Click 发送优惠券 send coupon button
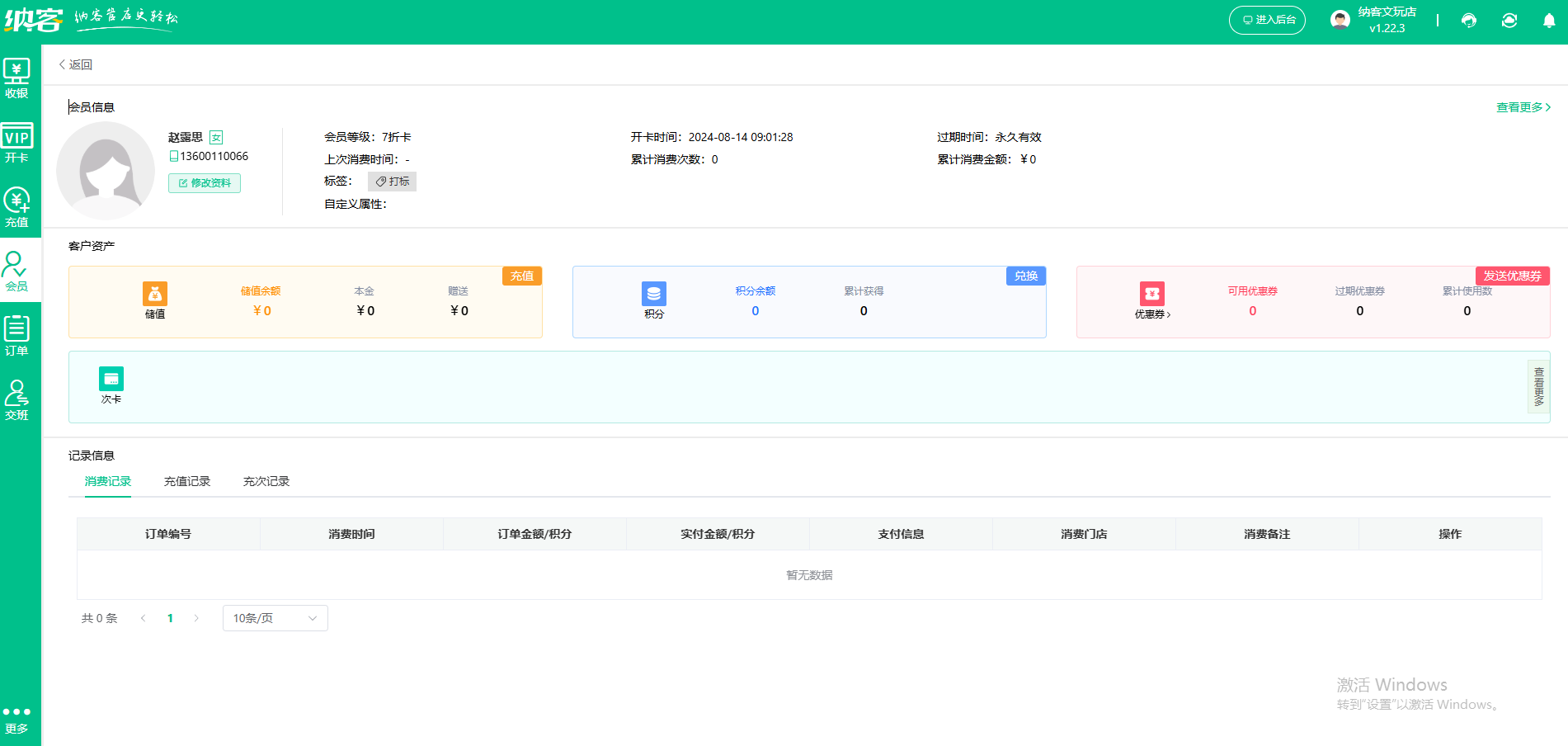This screenshot has height=746, width=1568. coord(1512,276)
